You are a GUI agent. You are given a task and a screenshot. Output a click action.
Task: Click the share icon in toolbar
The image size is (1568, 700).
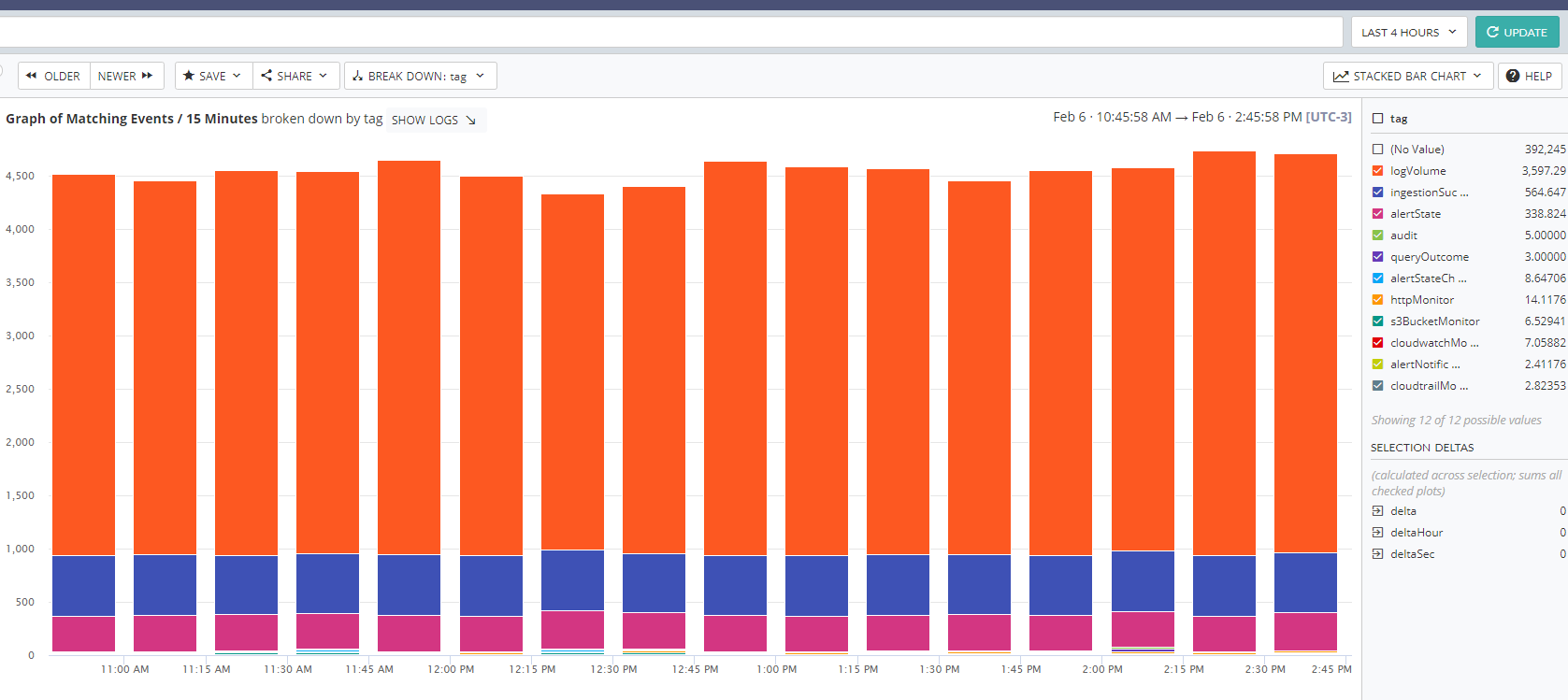pos(266,76)
